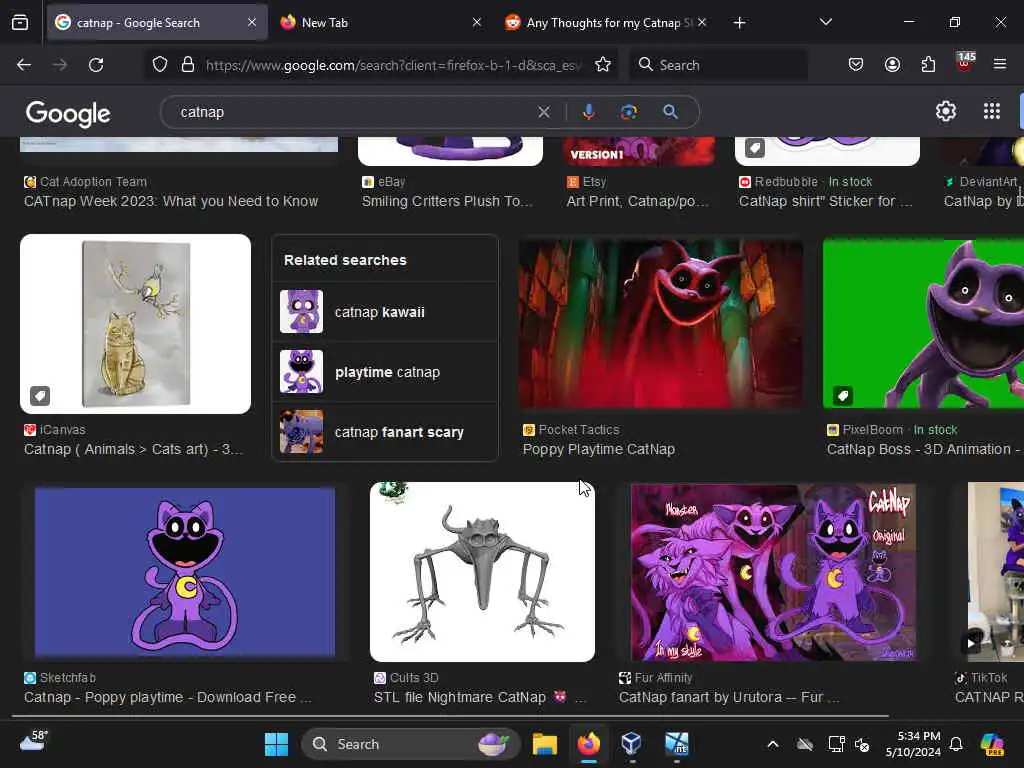View site security padlock info
1024x768 pixels.
(x=188, y=65)
